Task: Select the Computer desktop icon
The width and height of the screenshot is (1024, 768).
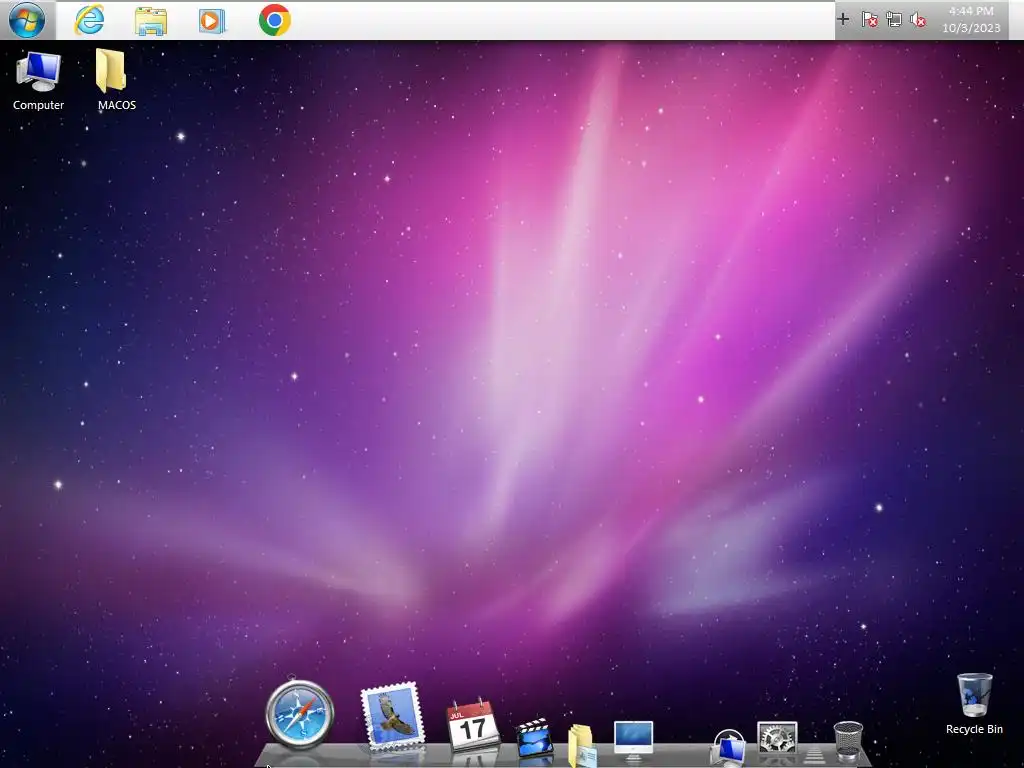Action: point(39,81)
